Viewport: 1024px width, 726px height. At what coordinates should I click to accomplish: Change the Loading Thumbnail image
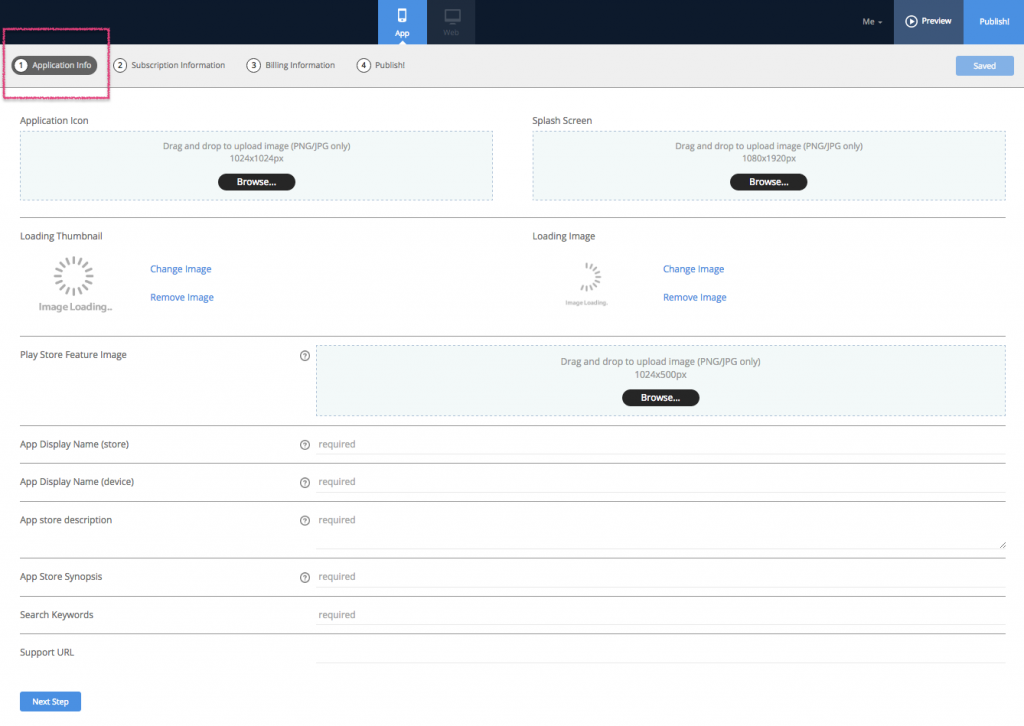pos(180,268)
